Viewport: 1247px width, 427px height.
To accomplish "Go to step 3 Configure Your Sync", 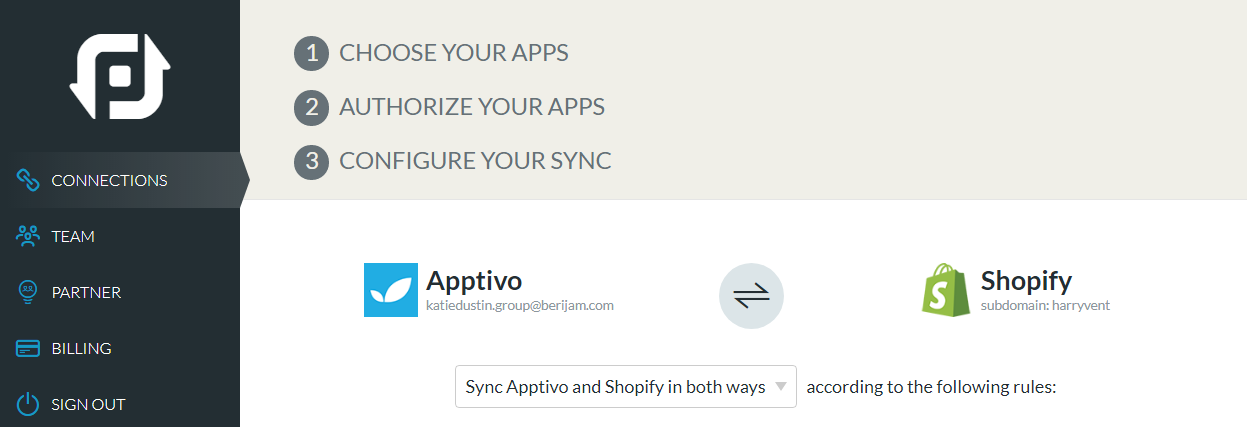I will coord(452,161).
